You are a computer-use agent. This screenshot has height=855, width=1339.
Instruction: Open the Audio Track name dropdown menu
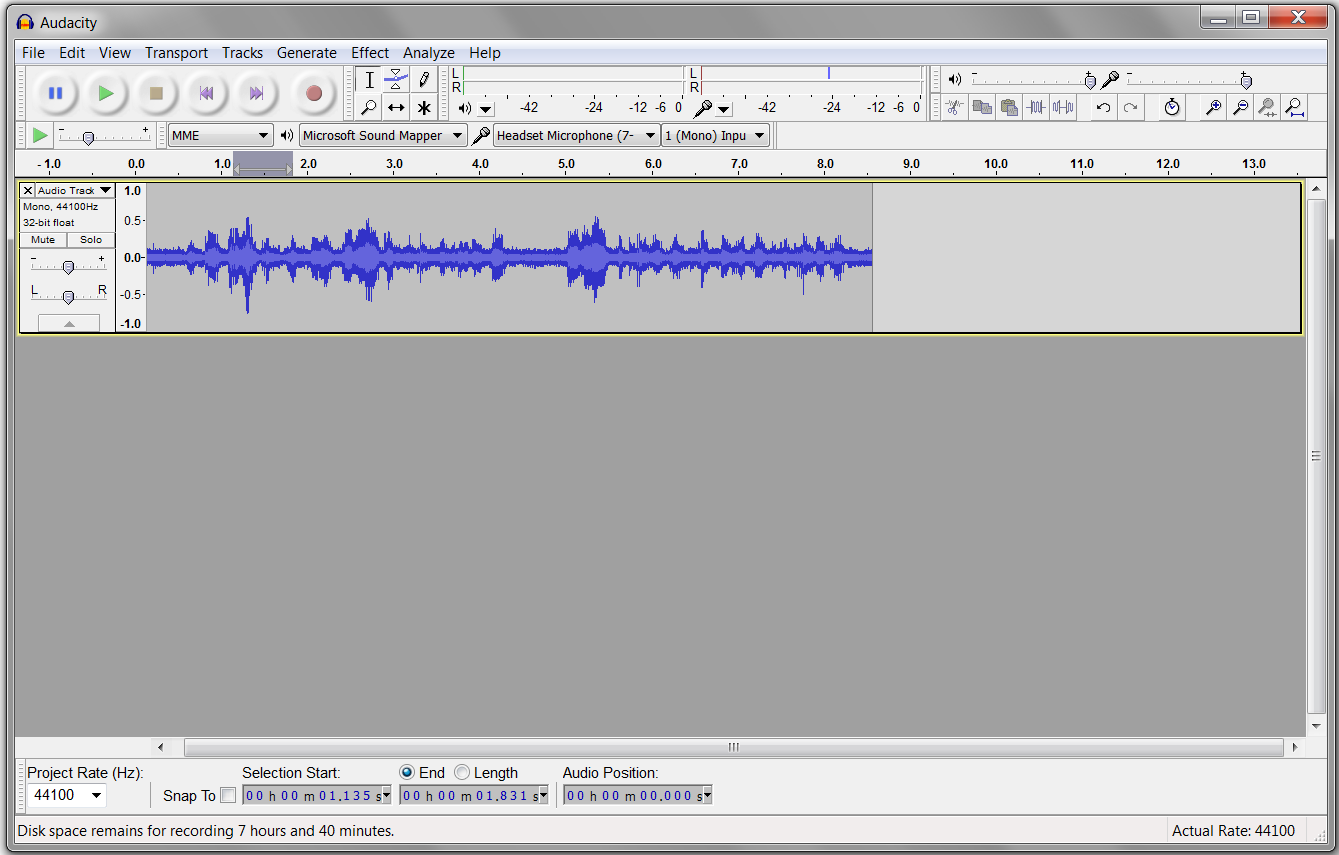click(x=75, y=190)
